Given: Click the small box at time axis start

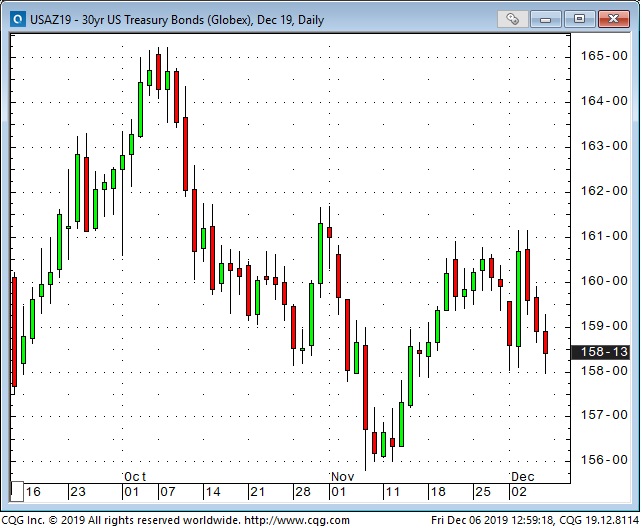Looking at the screenshot, I should (17, 492).
